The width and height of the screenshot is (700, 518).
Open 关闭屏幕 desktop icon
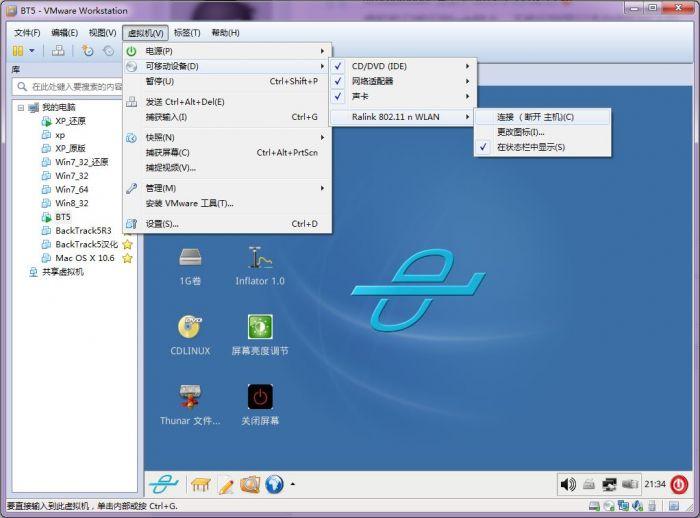[260, 405]
